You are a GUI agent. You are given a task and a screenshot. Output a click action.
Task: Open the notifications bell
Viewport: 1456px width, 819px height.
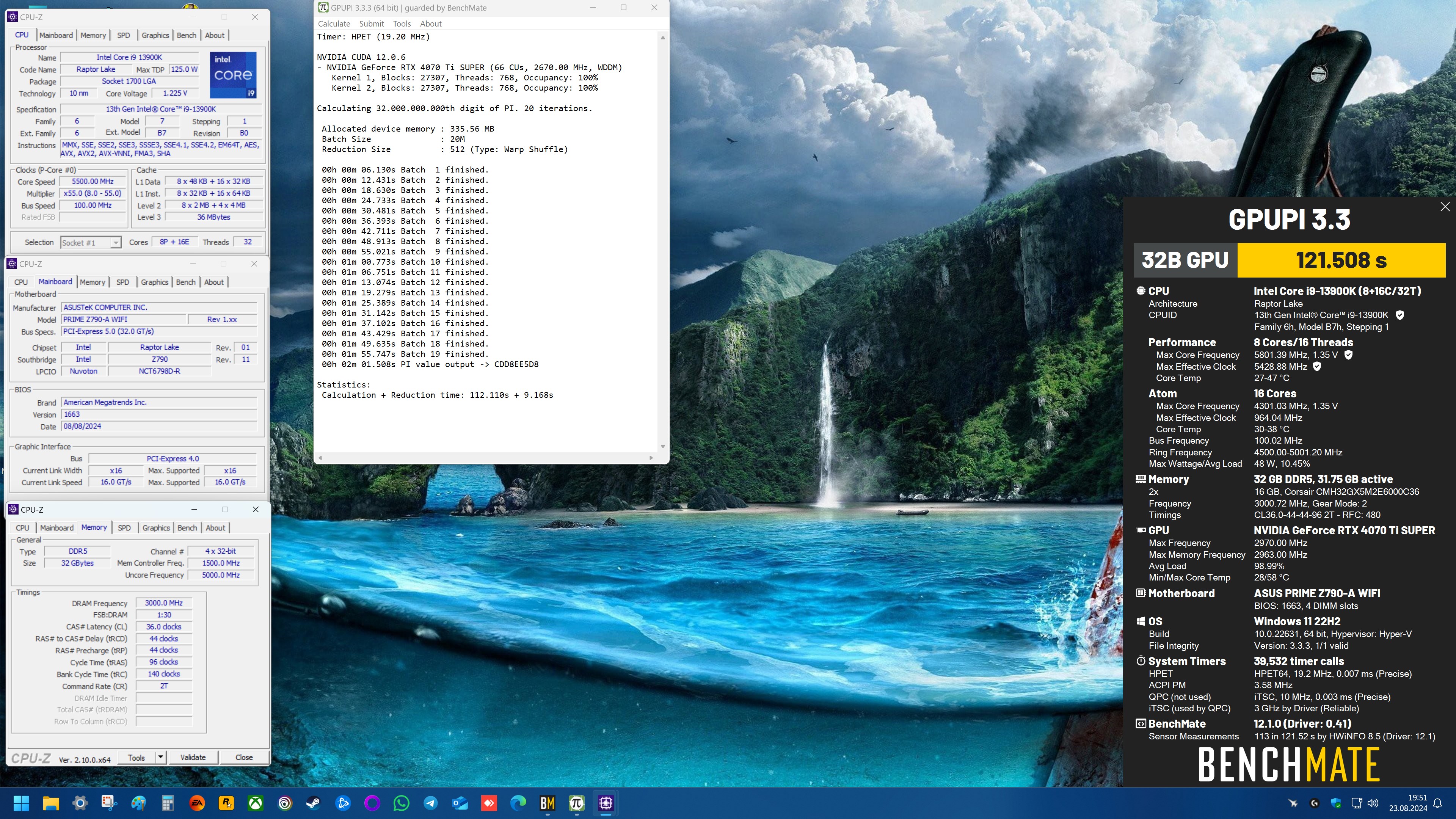(x=1438, y=803)
